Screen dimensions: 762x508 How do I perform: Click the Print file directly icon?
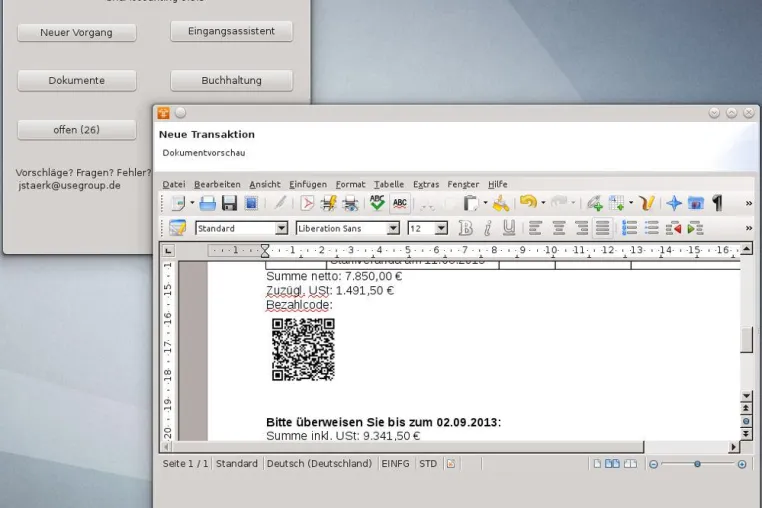(x=329, y=203)
